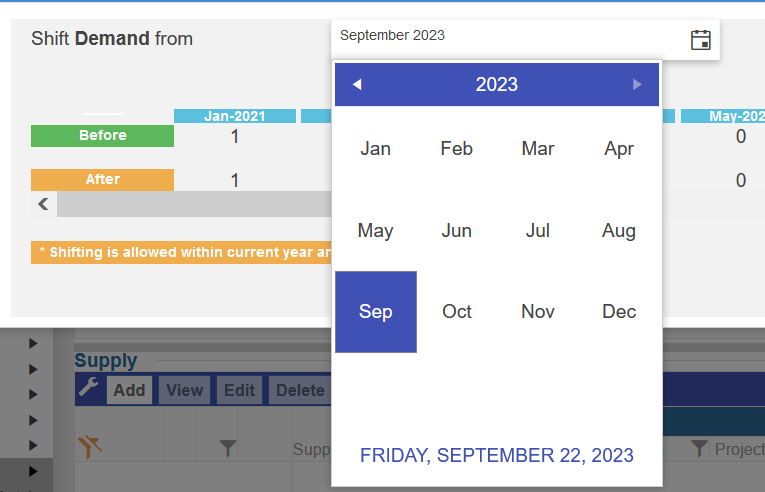Select Jun in the calendar
This screenshot has height=492, width=765.
coord(457,231)
